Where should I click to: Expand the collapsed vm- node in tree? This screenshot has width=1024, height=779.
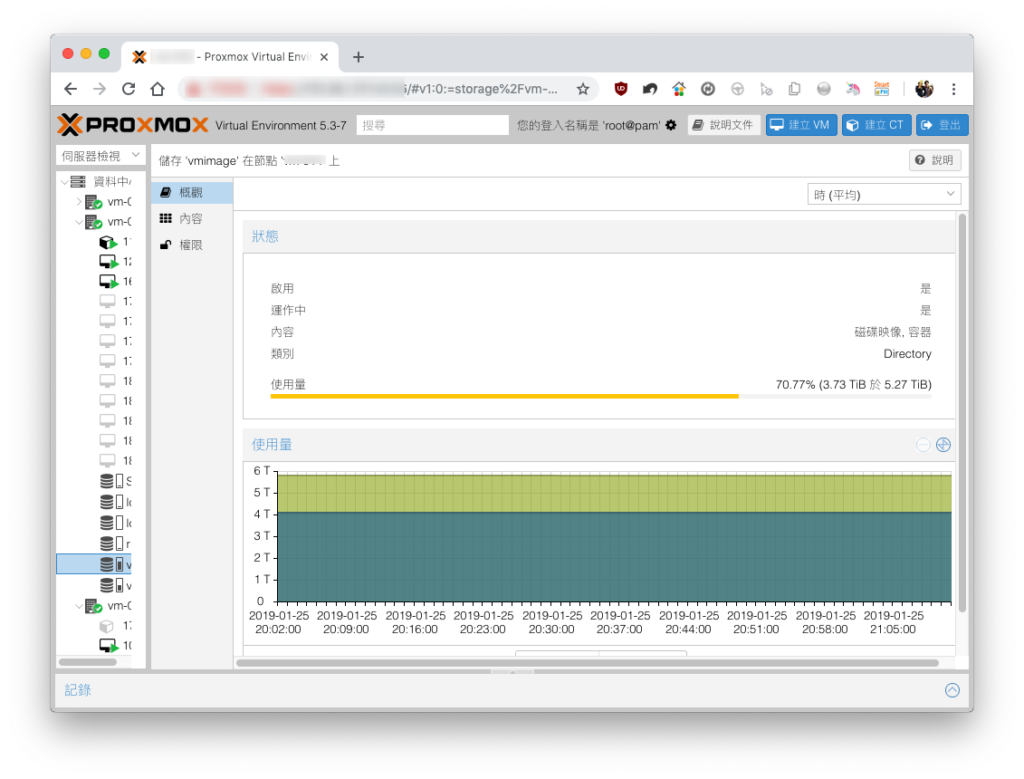click(79, 202)
